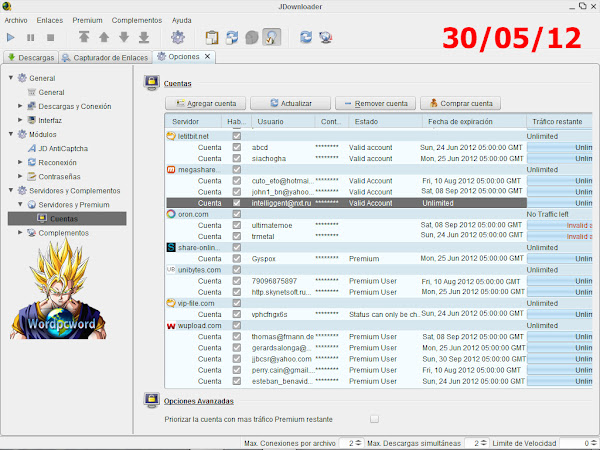The height and width of the screenshot is (450, 600).
Task: Toggle checkbox for account ultimatemoe
Action: coord(237,225)
